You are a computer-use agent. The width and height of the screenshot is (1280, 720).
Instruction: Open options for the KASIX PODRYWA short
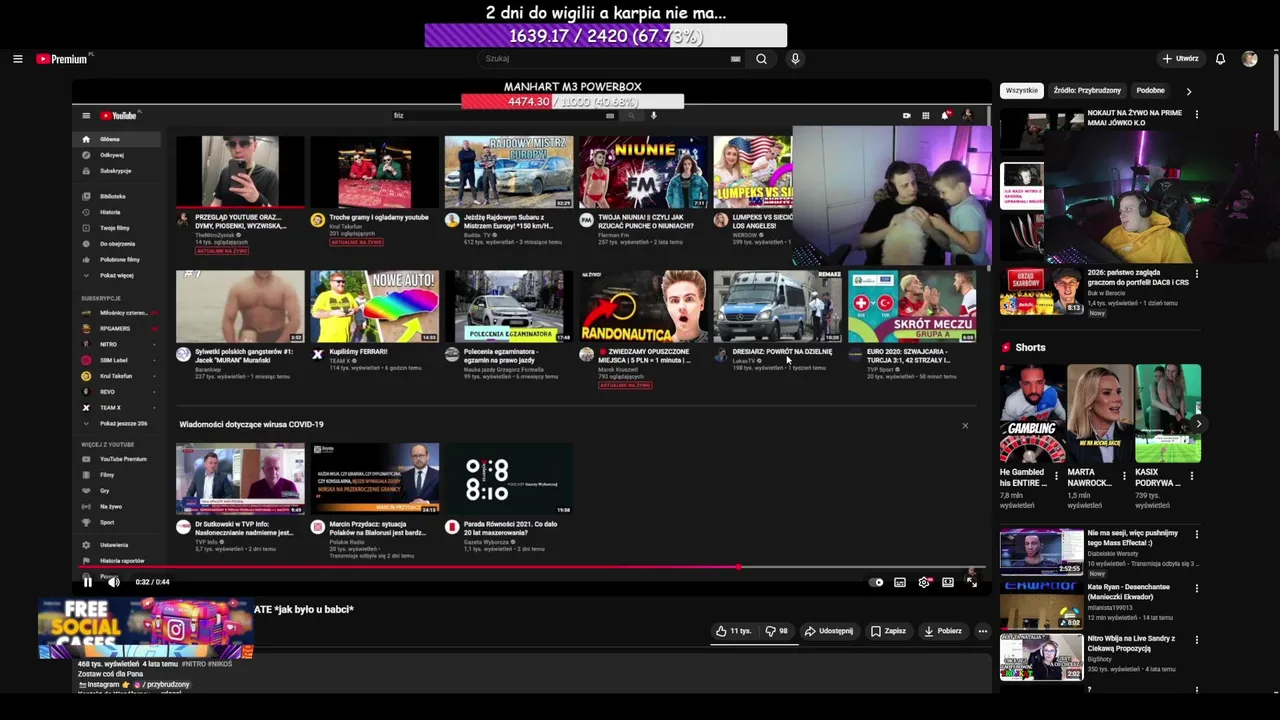1191,476
